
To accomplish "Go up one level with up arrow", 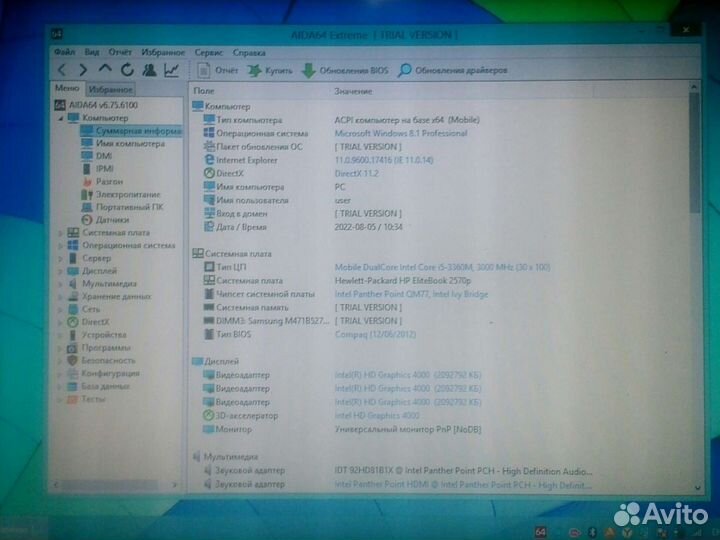I will [x=105, y=69].
